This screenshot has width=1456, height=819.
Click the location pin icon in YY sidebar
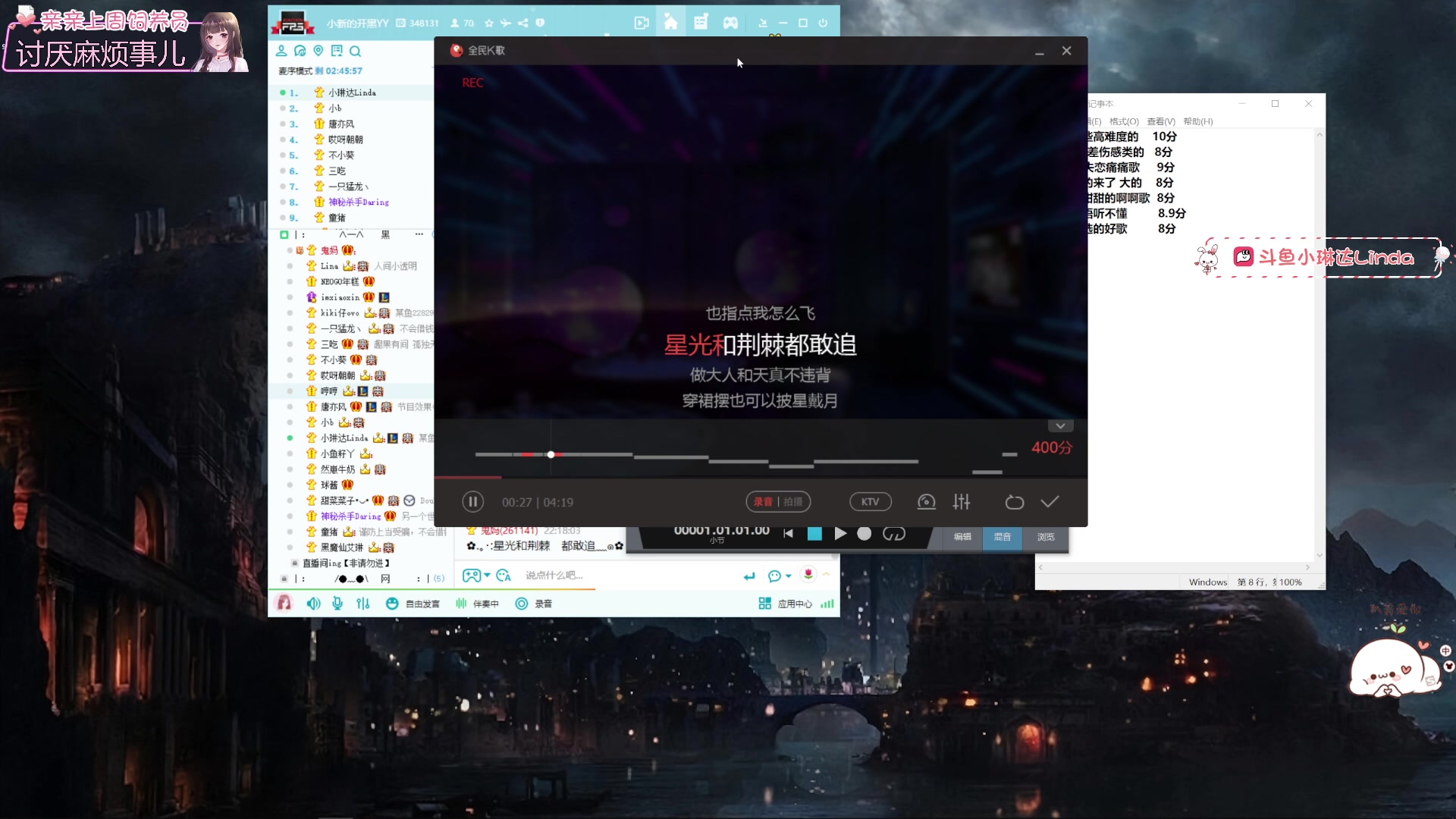click(x=318, y=51)
